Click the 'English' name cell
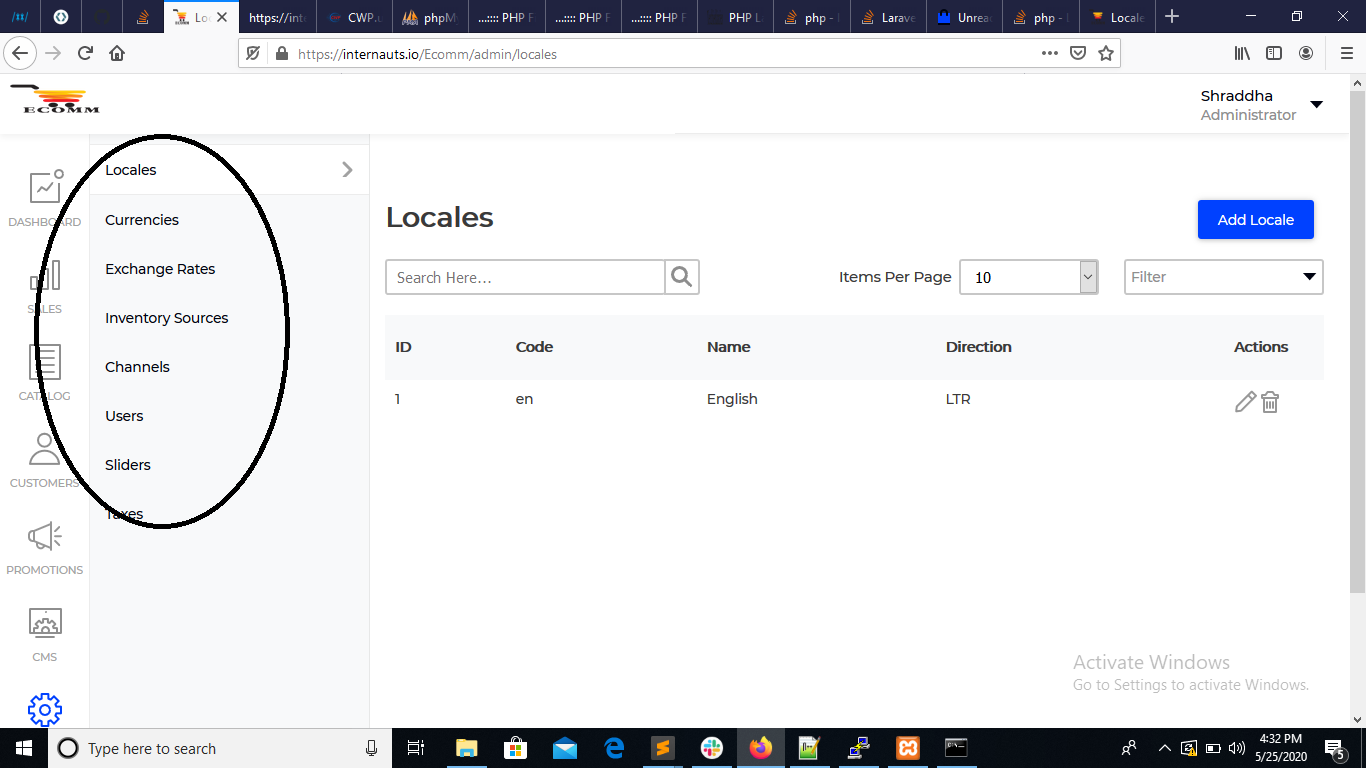This screenshot has height=768, width=1366. [x=732, y=399]
